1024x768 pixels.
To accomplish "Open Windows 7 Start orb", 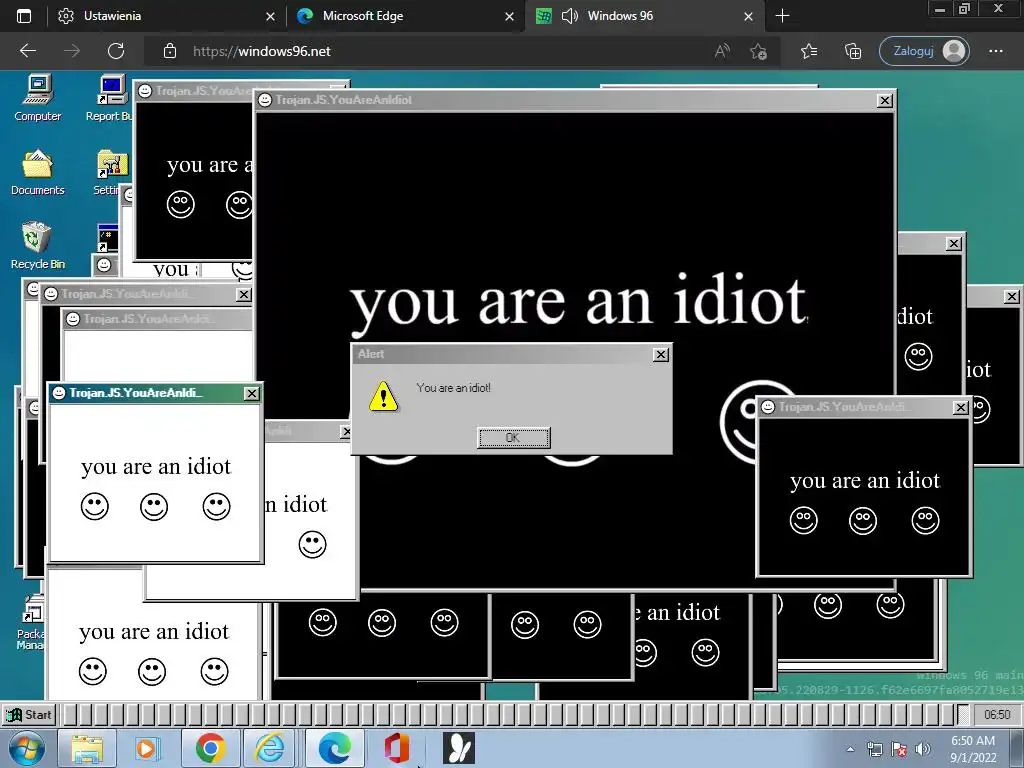I will click(x=27, y=748).
